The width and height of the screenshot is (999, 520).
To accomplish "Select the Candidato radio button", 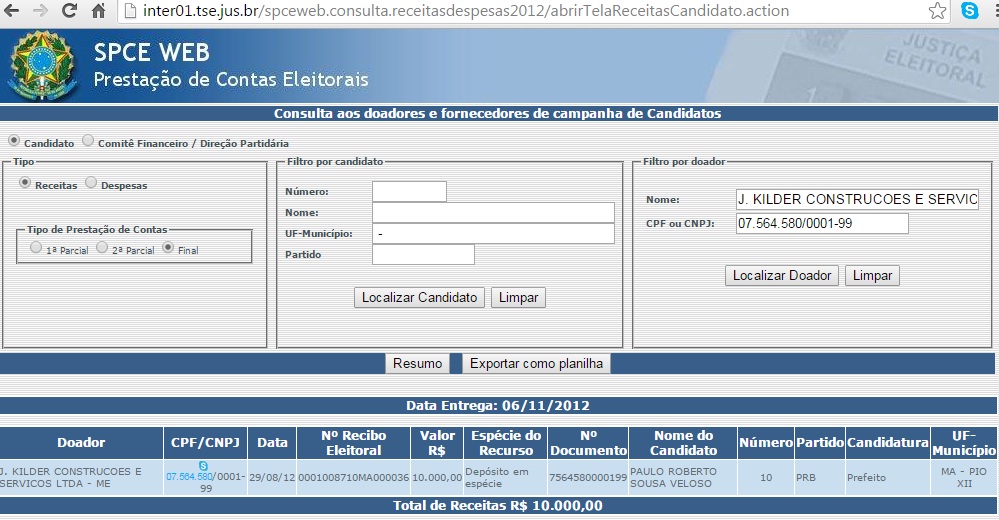I will [x=14, y=140].
